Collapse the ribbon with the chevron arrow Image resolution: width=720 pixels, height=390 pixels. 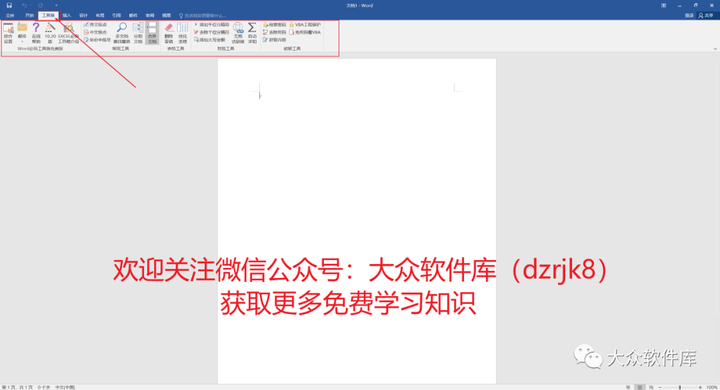[x=714, y=49]
